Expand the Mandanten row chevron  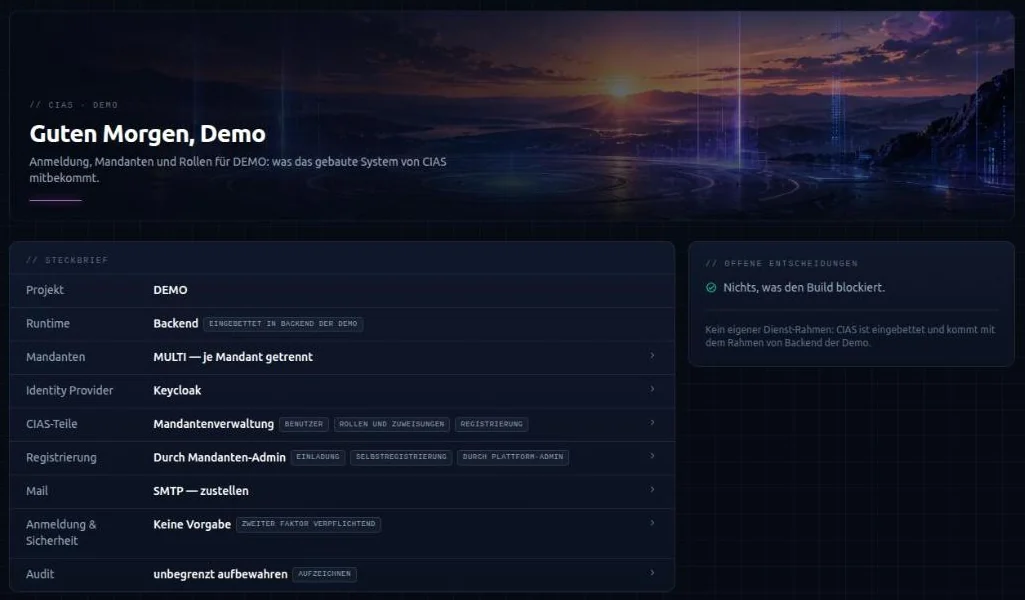click(652, 356)
